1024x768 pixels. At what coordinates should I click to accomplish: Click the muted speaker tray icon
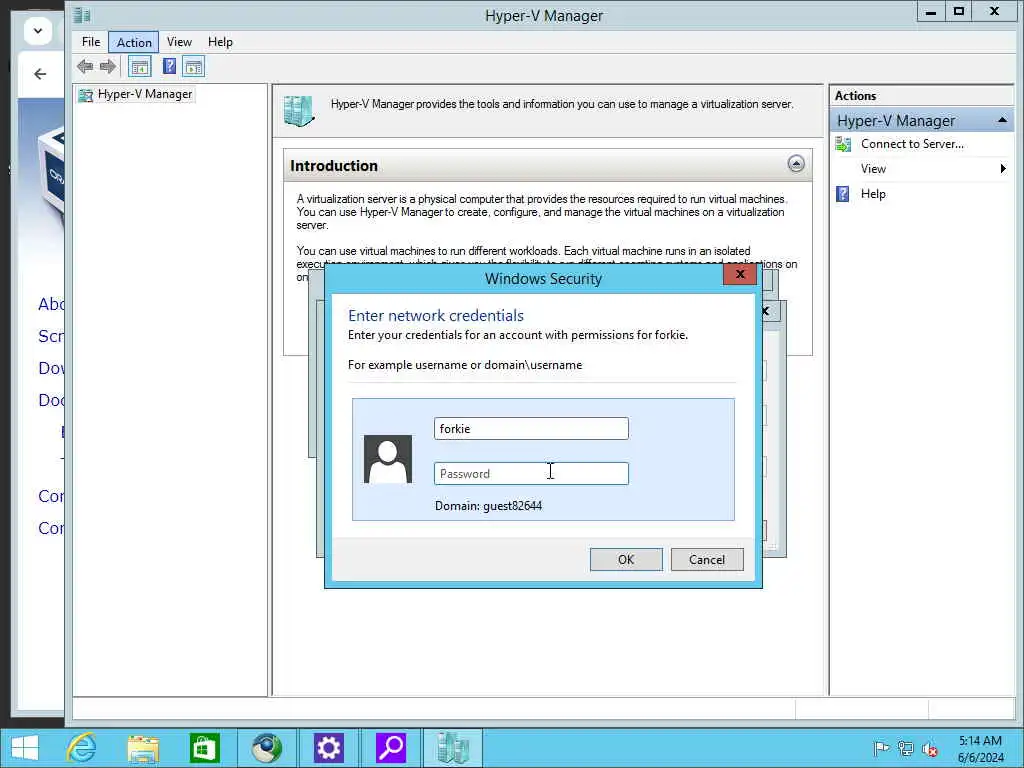point(929,750)
